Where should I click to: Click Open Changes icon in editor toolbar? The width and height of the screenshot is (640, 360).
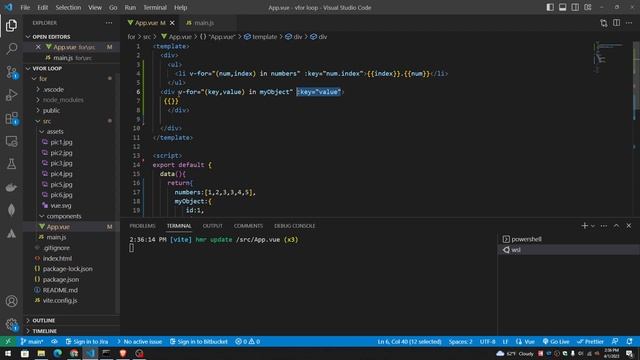coord(604,23)
